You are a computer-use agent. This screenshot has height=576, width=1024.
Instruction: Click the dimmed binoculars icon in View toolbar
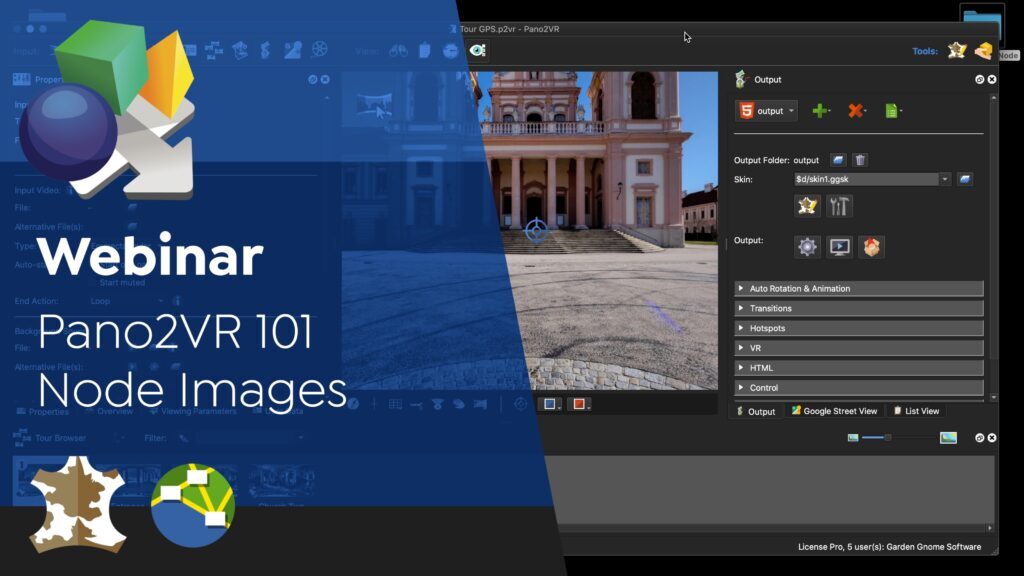[x=398, y=50]
